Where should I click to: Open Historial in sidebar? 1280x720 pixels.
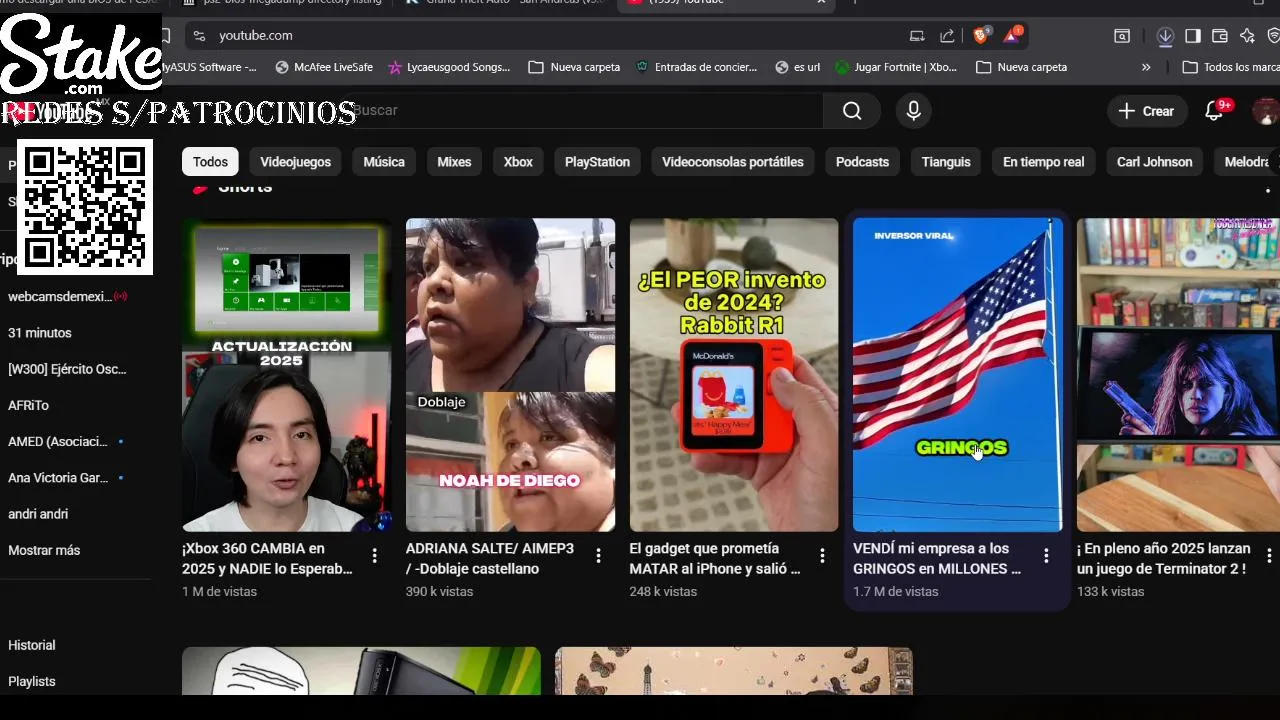point(32,645)
